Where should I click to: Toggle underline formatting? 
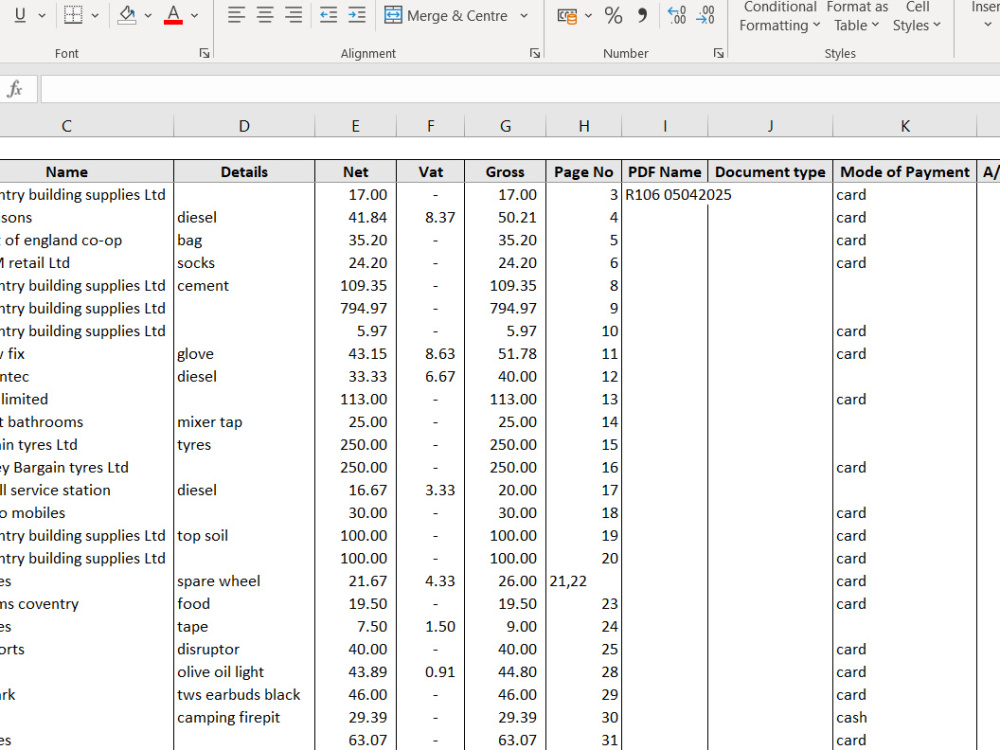tap(20, 15)
